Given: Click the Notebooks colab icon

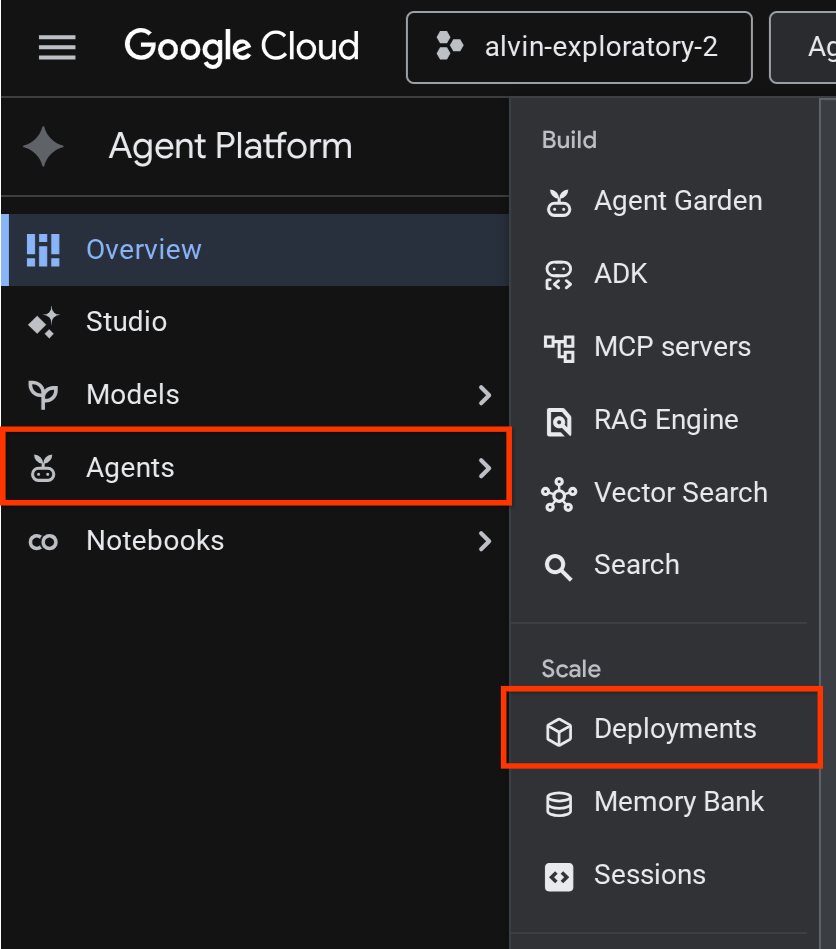Looking at the screenshot, I should (x=43, y=542).
